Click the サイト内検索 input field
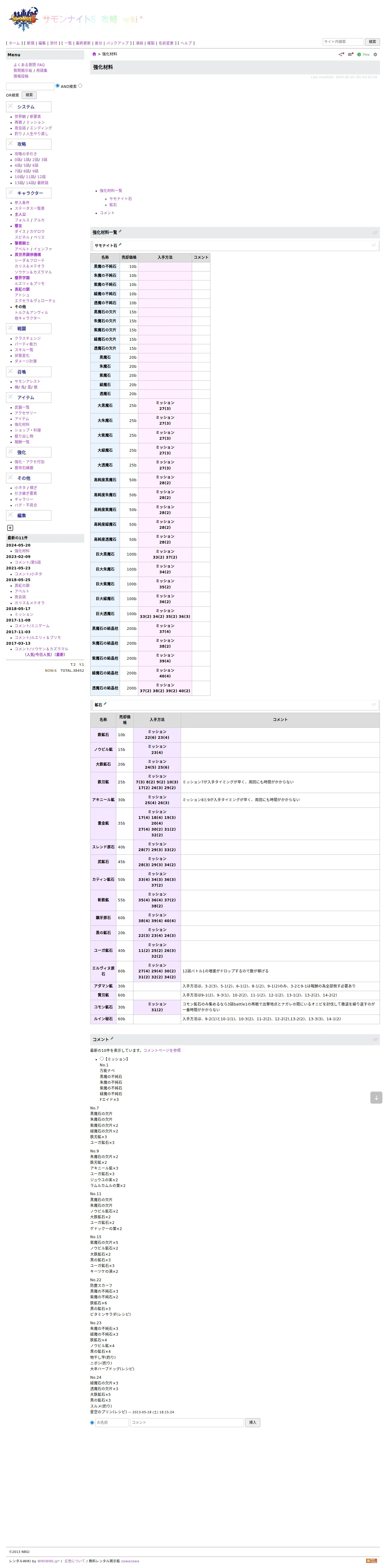 [x=343, y=42]
